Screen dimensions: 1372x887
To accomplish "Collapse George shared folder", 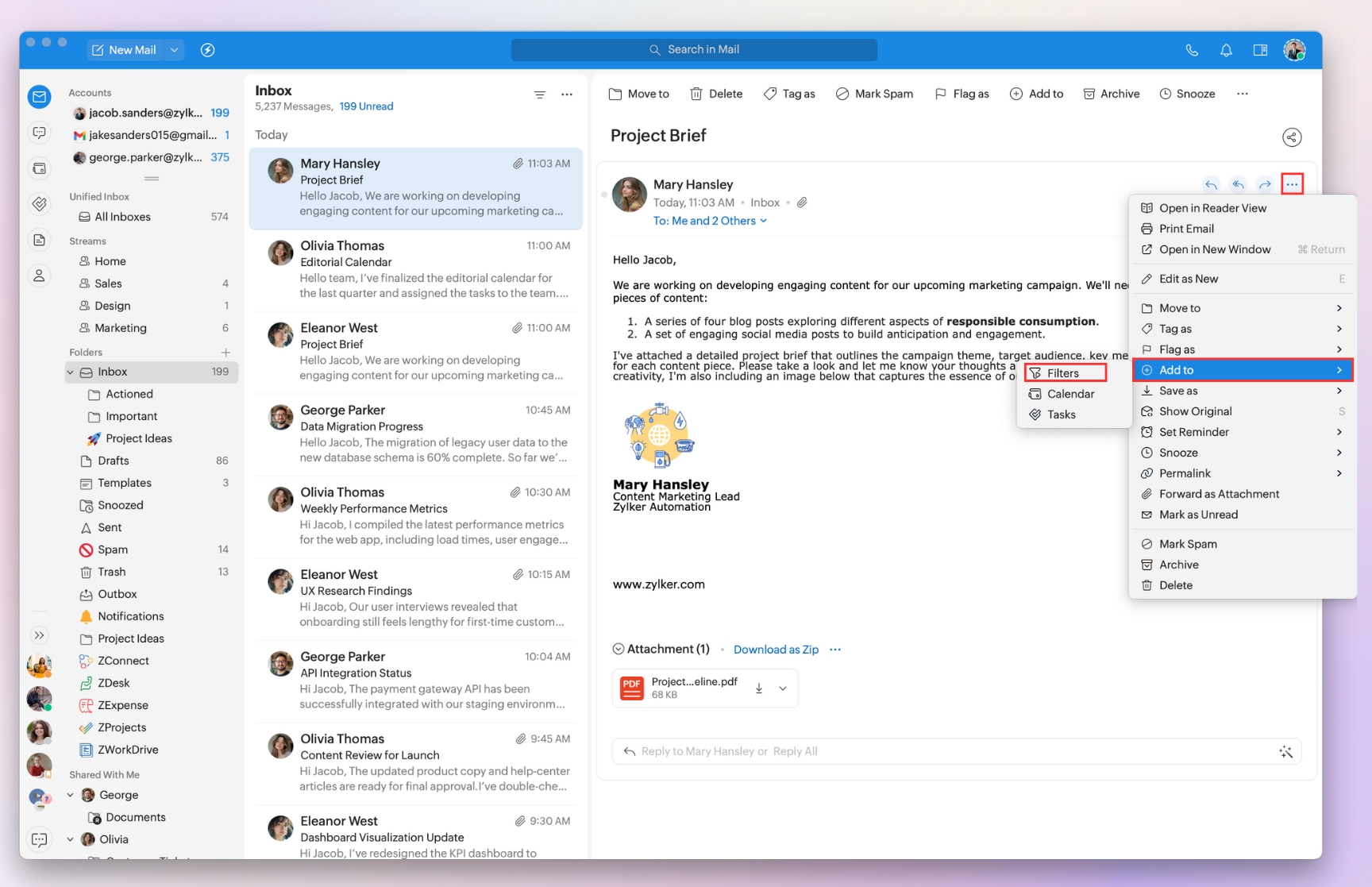I will [71, 795].
